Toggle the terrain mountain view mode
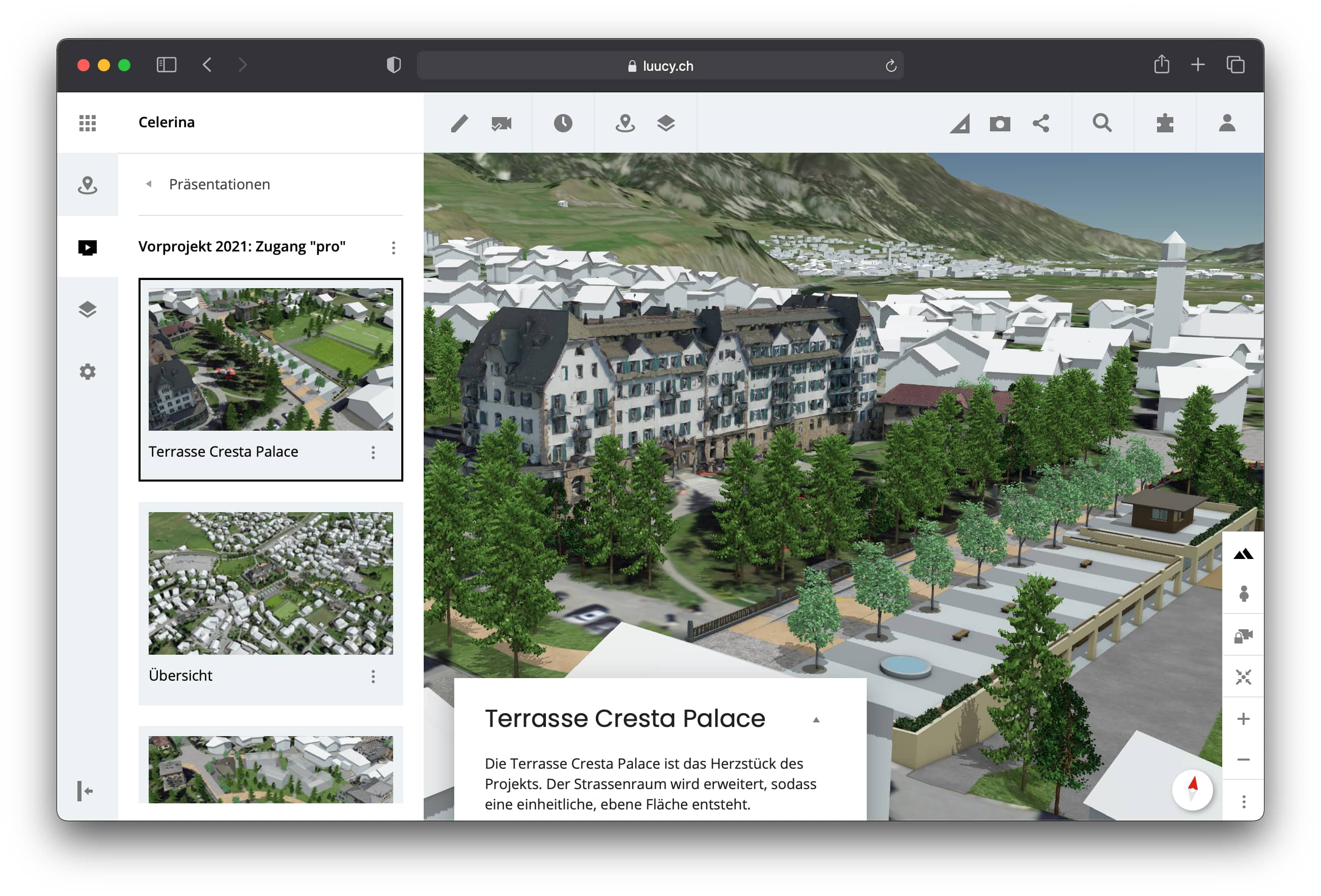Viewport: 1321px width, 896px height. pyautogui.click(x=1243, y=554)
